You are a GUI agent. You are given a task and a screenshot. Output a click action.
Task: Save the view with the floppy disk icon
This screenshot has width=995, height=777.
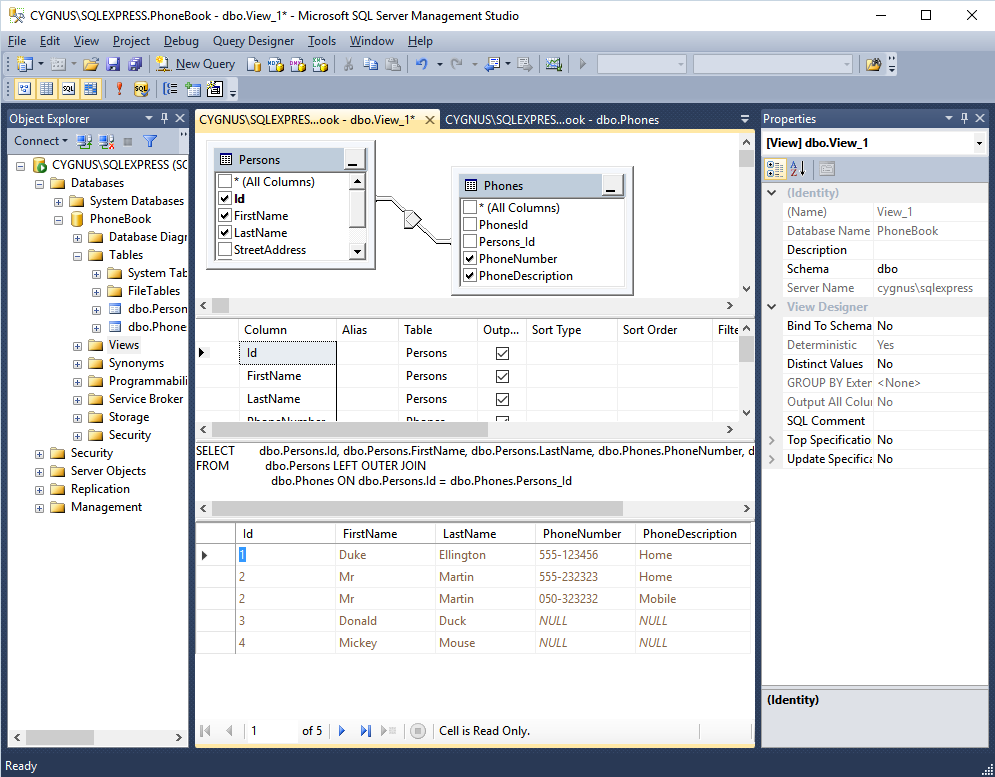[x=113, y=64]
